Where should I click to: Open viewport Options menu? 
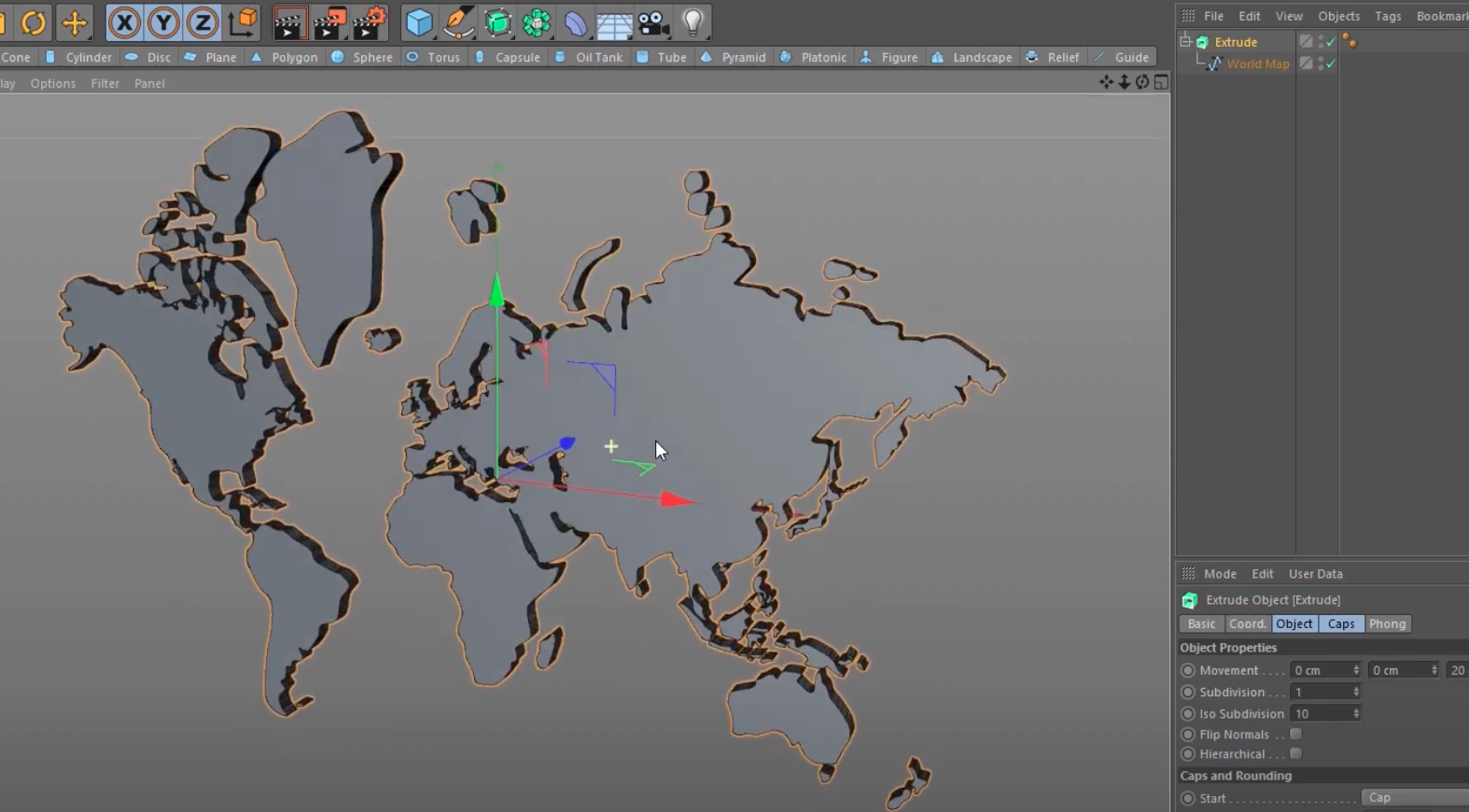(x=53, y=83)
